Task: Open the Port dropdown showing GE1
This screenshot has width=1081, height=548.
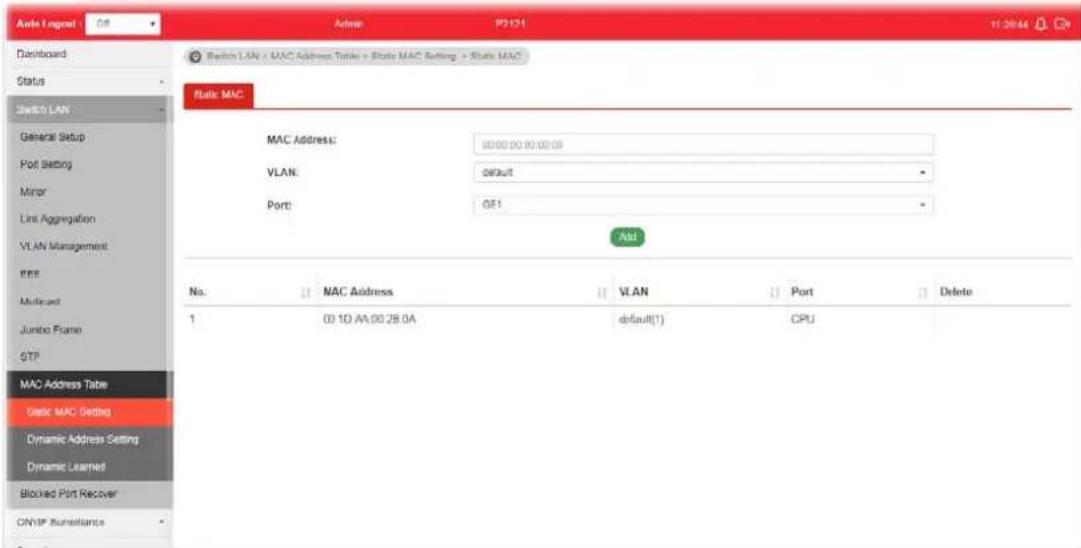Action: pos(703,205)
